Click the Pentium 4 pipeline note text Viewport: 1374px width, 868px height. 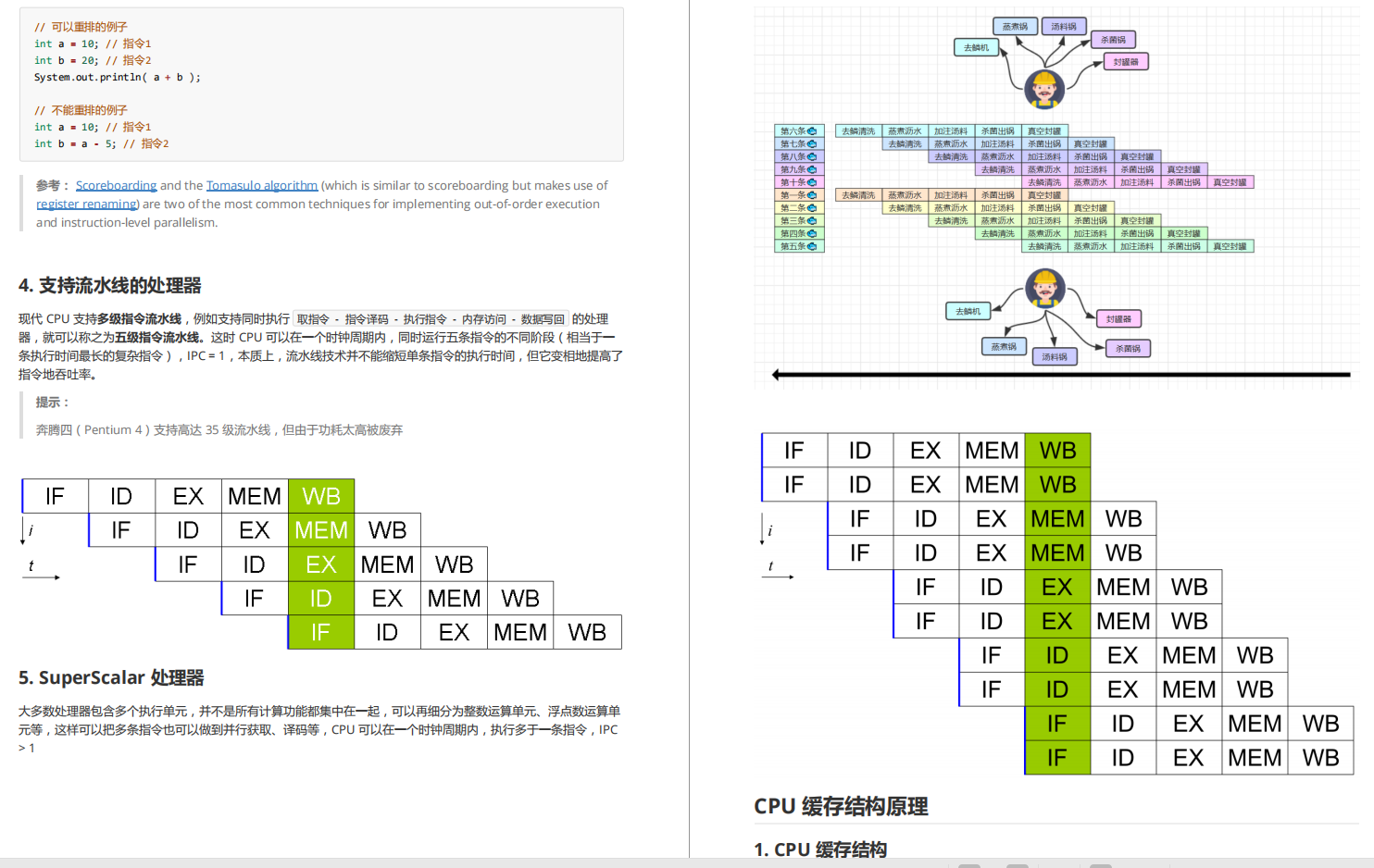219,429
